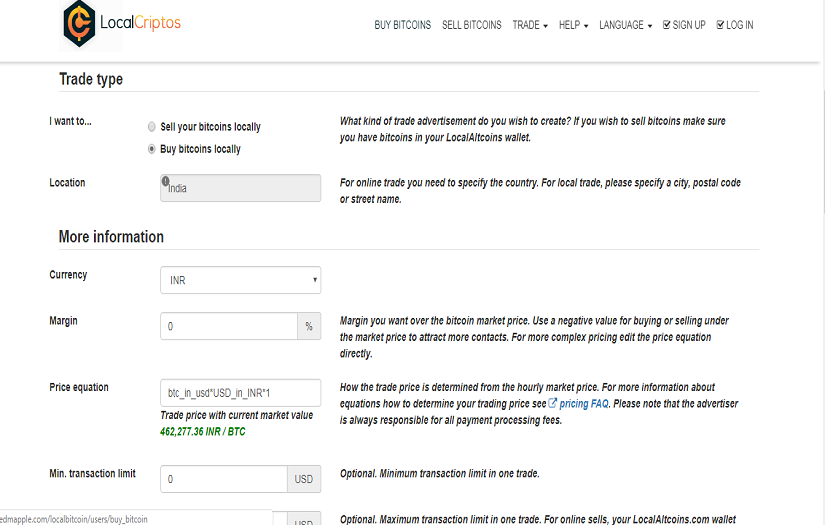Click the Trade type section heading
Screen dimensions: 825x525
coord(91,79)
